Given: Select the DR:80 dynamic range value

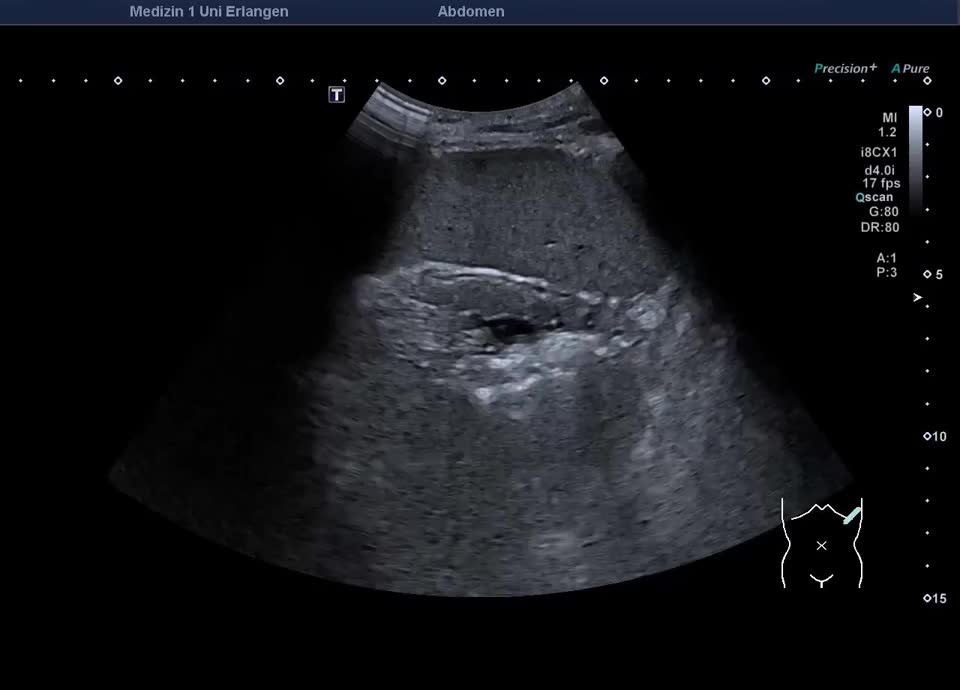Looking at the screenshot, I should click(x=880, y=227).
